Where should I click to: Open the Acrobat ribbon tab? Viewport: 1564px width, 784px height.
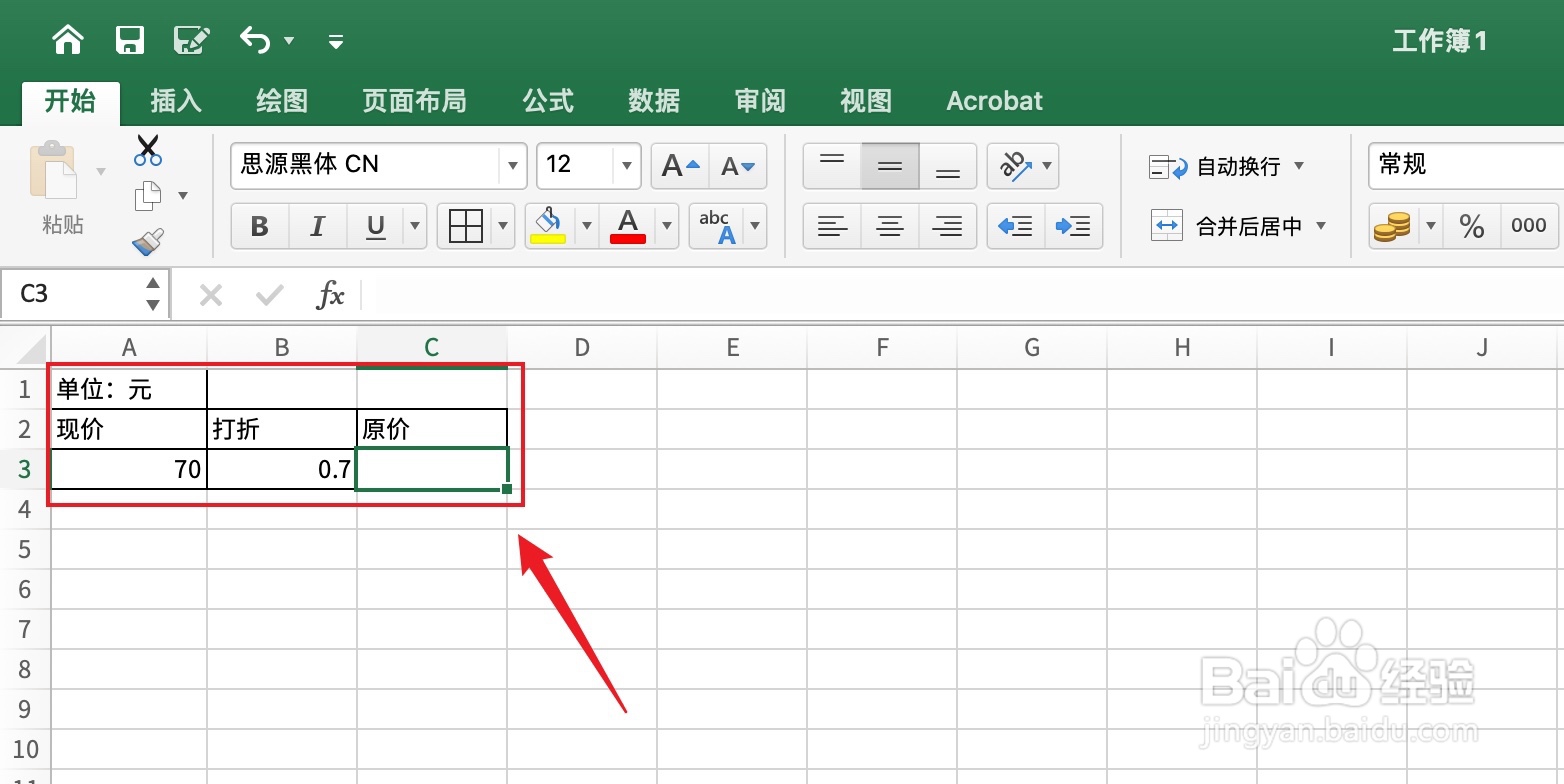995,101
